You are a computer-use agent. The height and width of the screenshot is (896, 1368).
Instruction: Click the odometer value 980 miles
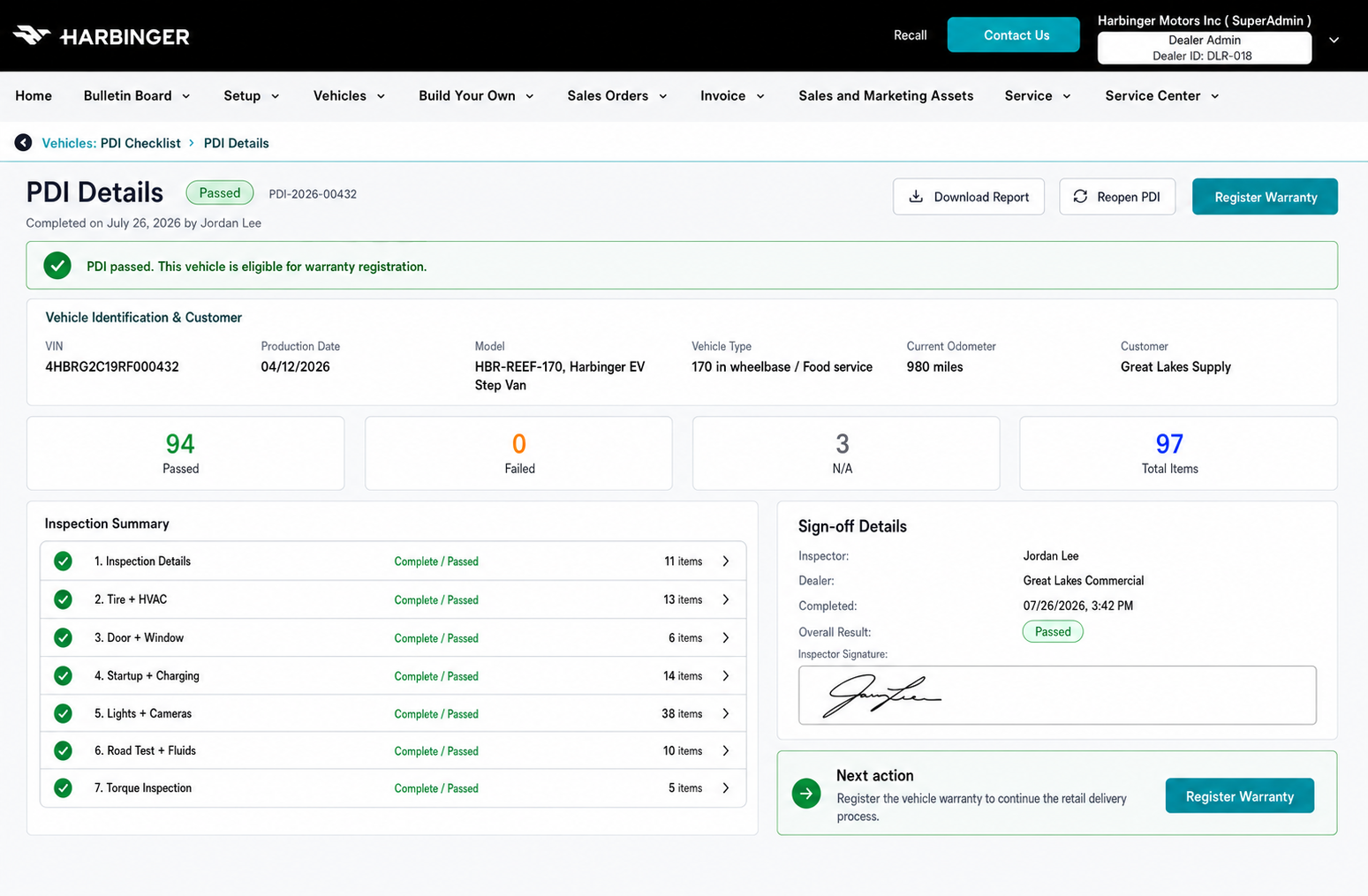(934, 367)
